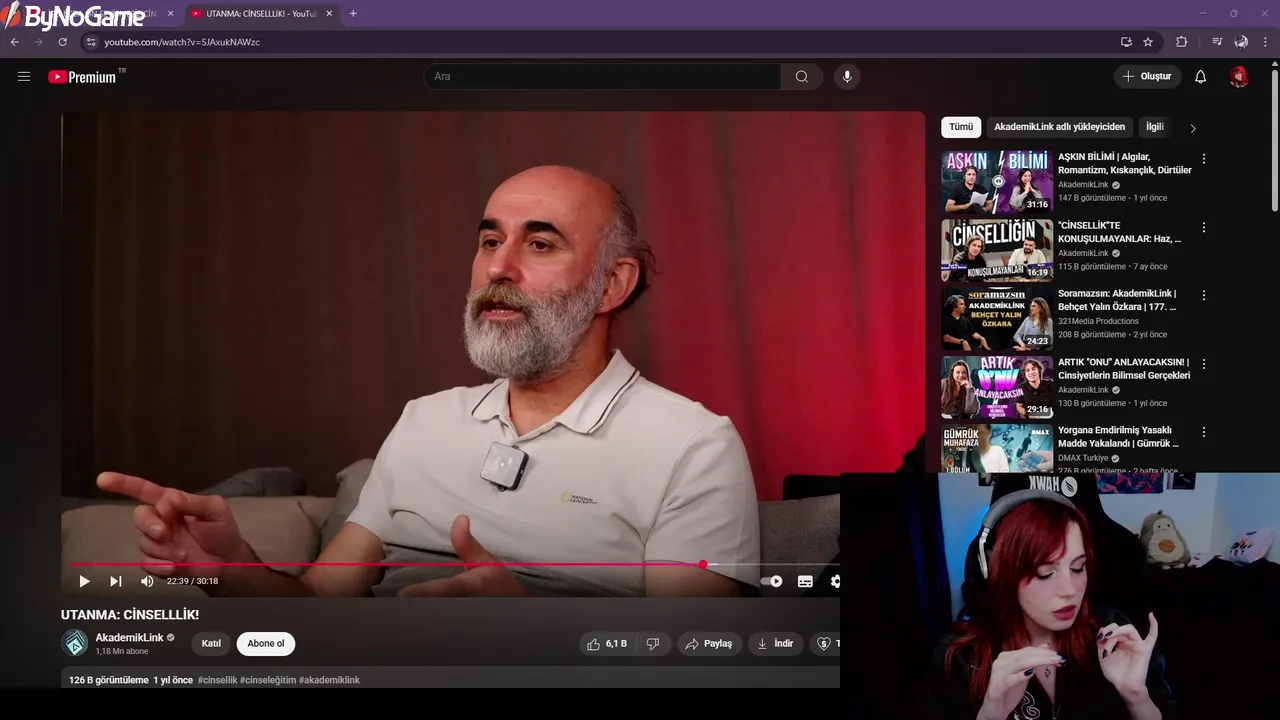Go back in browser
Viewport: 1280px width, 720px height.
click(x=14, y=42)
